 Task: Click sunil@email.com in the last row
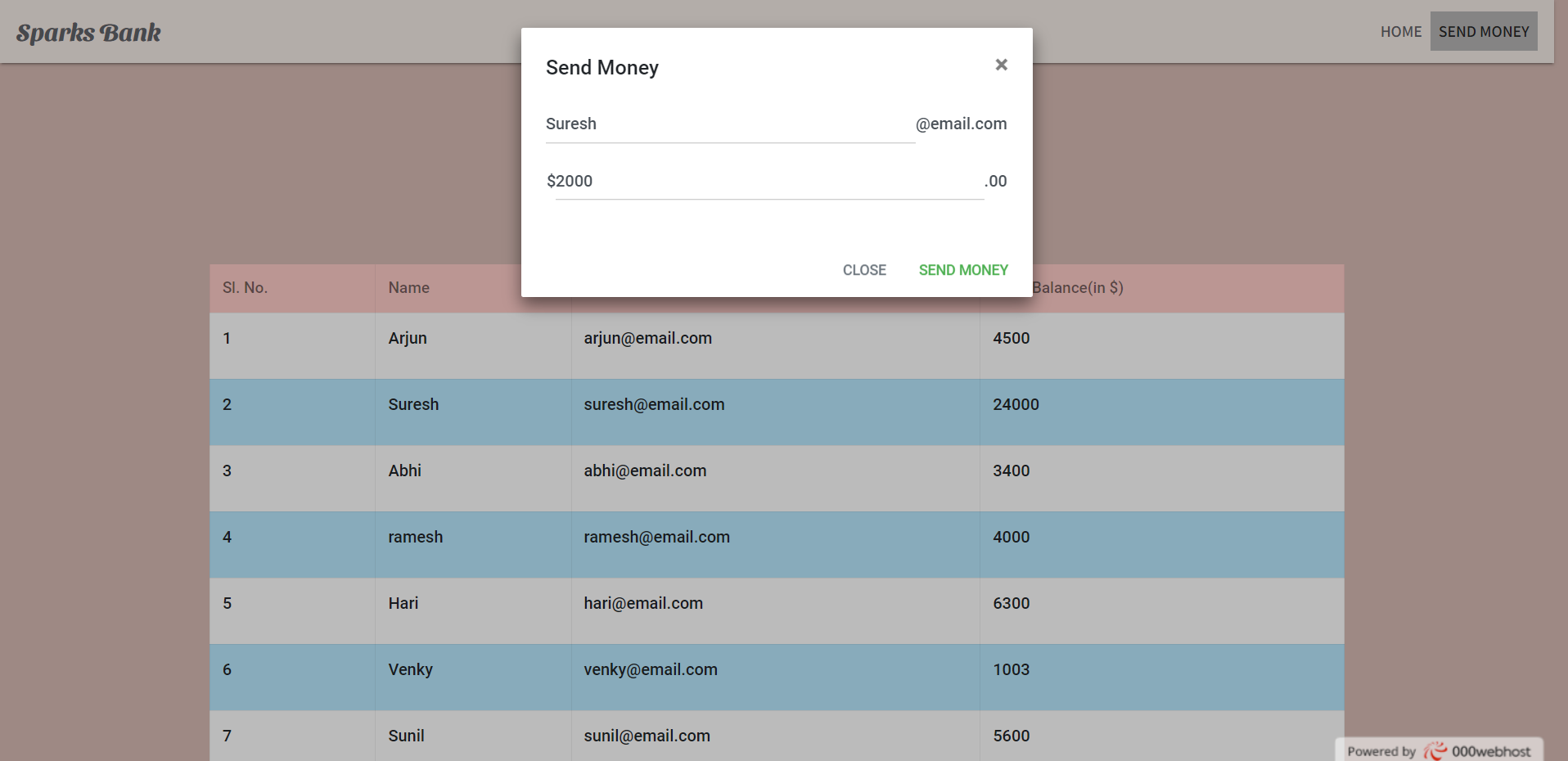pyautogui.click(x=647, y=736)
